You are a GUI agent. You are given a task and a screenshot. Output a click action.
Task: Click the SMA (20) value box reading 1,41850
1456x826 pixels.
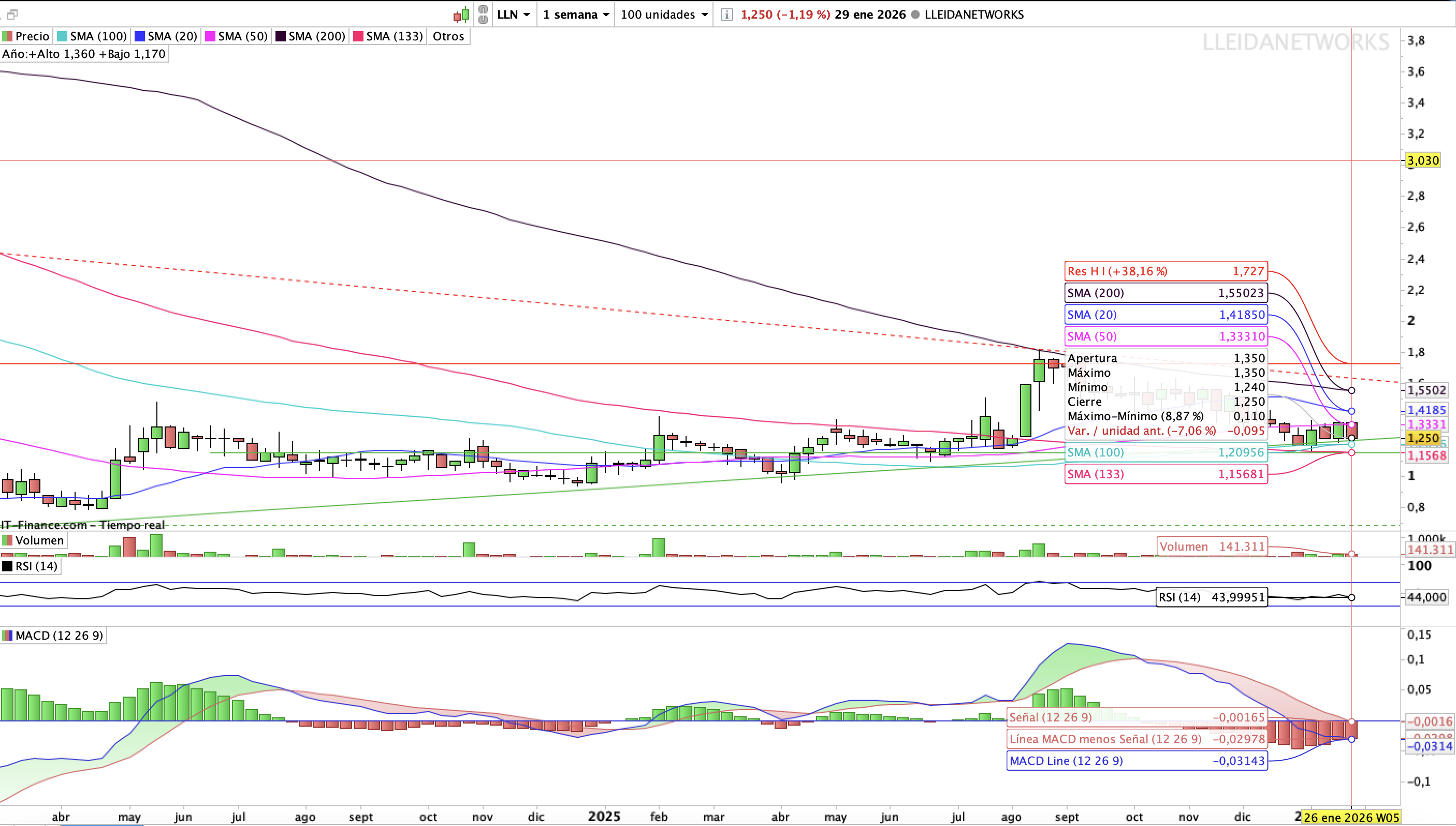pyautogui.click(x=1166, y=314)
